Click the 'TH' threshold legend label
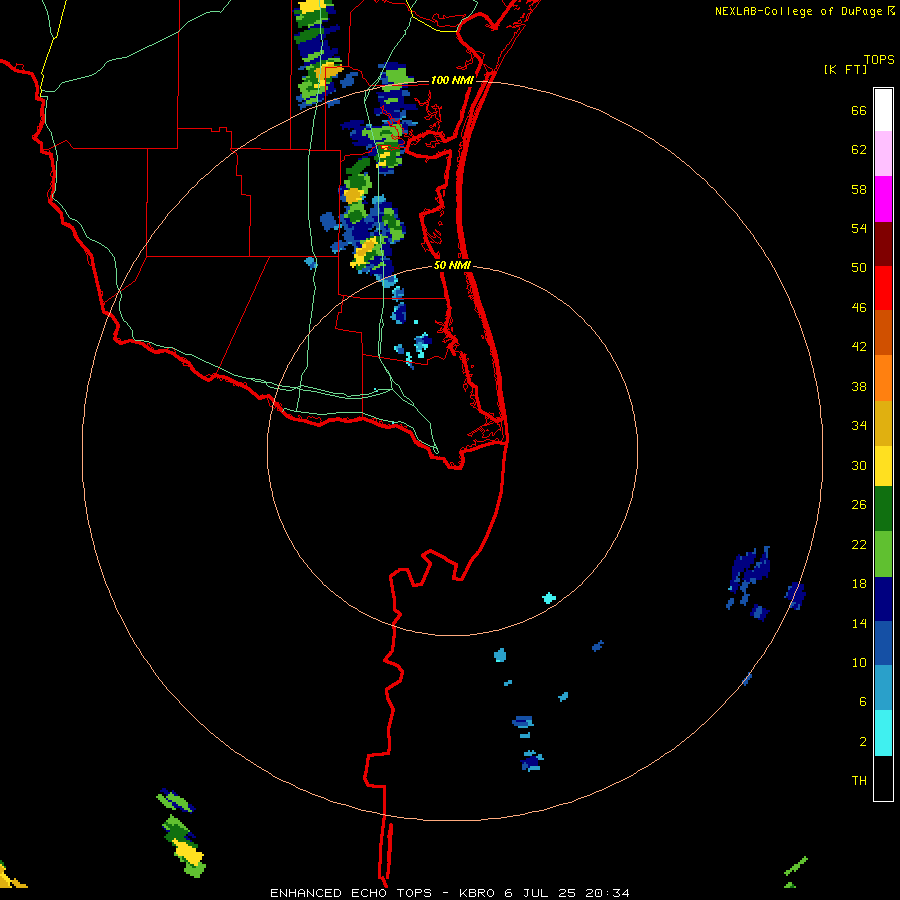This screenshot has width=900, height=900. (859, 781)
